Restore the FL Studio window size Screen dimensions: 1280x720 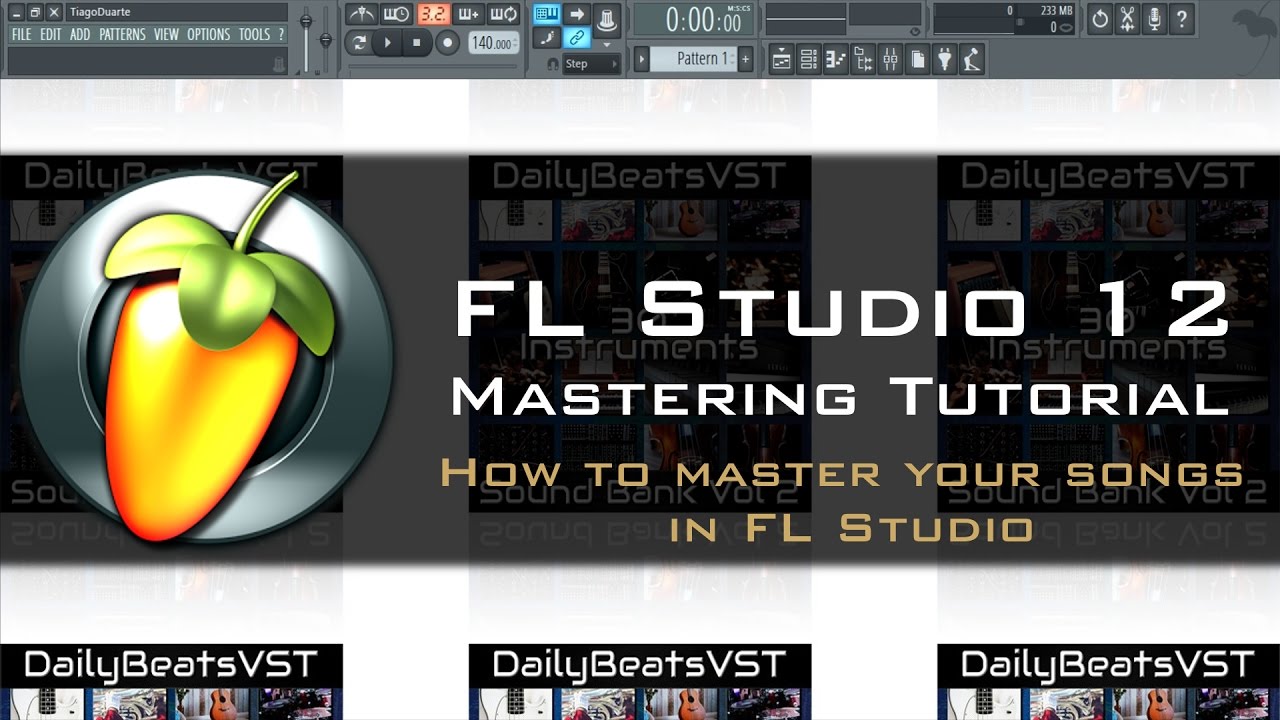(x=34, y=12)
